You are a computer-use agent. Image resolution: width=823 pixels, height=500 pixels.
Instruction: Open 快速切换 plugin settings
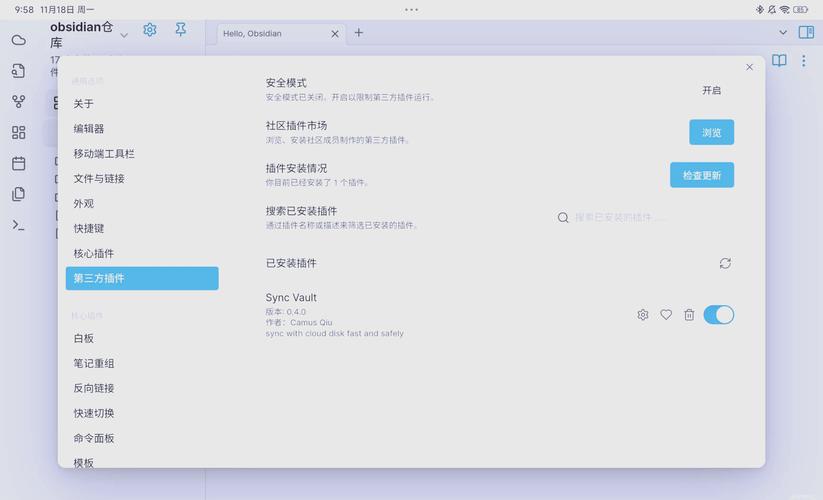pos(142,413)
